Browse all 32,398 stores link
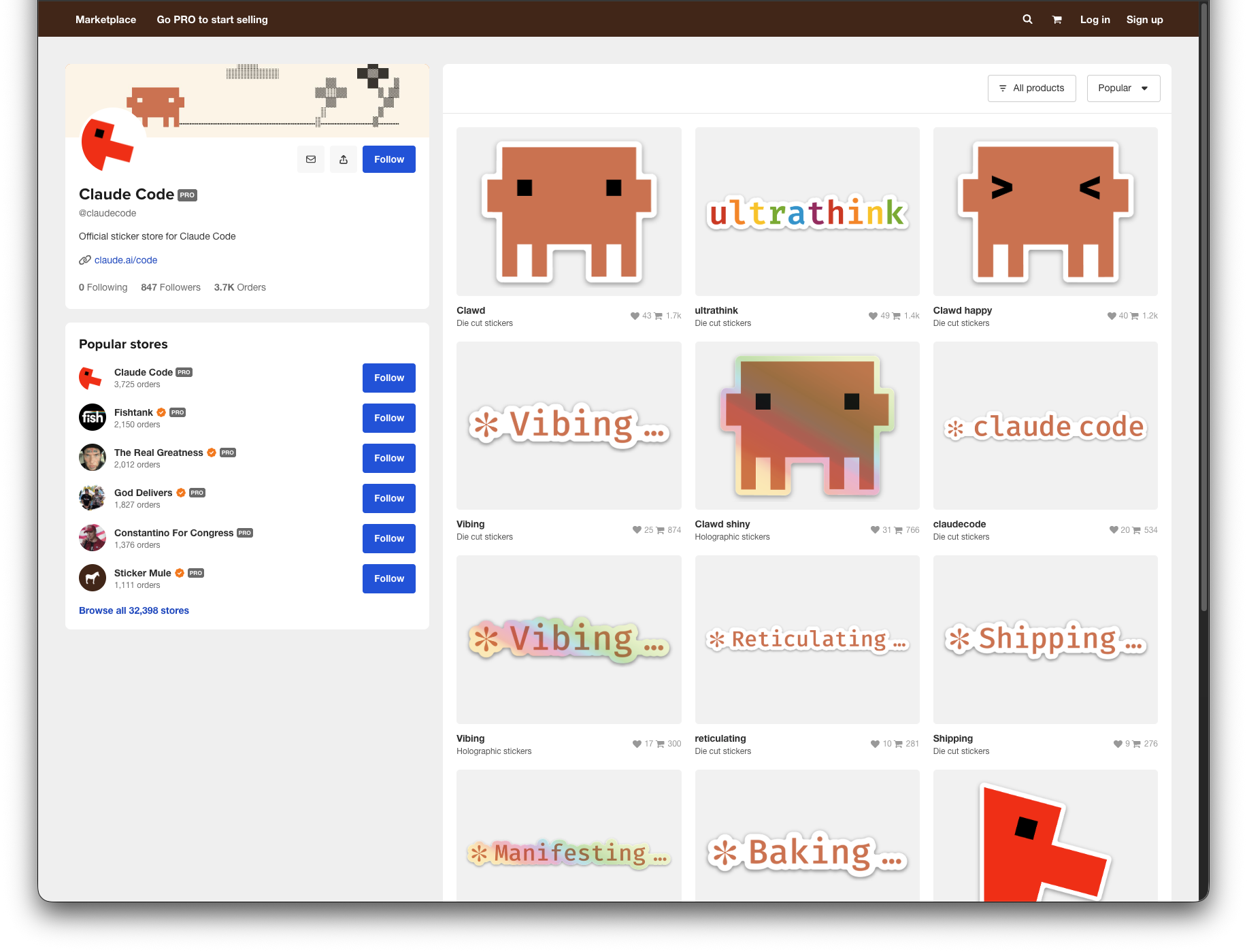The image size is (1247, 952). pos(134,610)
